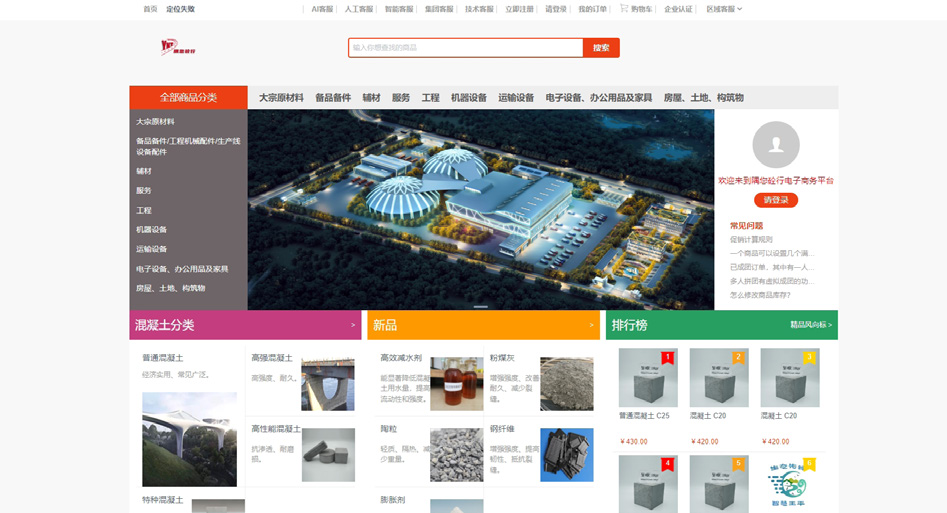Click the grey user avatar icon
The width and height of the screenshot is (947, 513).
point(776,145)
